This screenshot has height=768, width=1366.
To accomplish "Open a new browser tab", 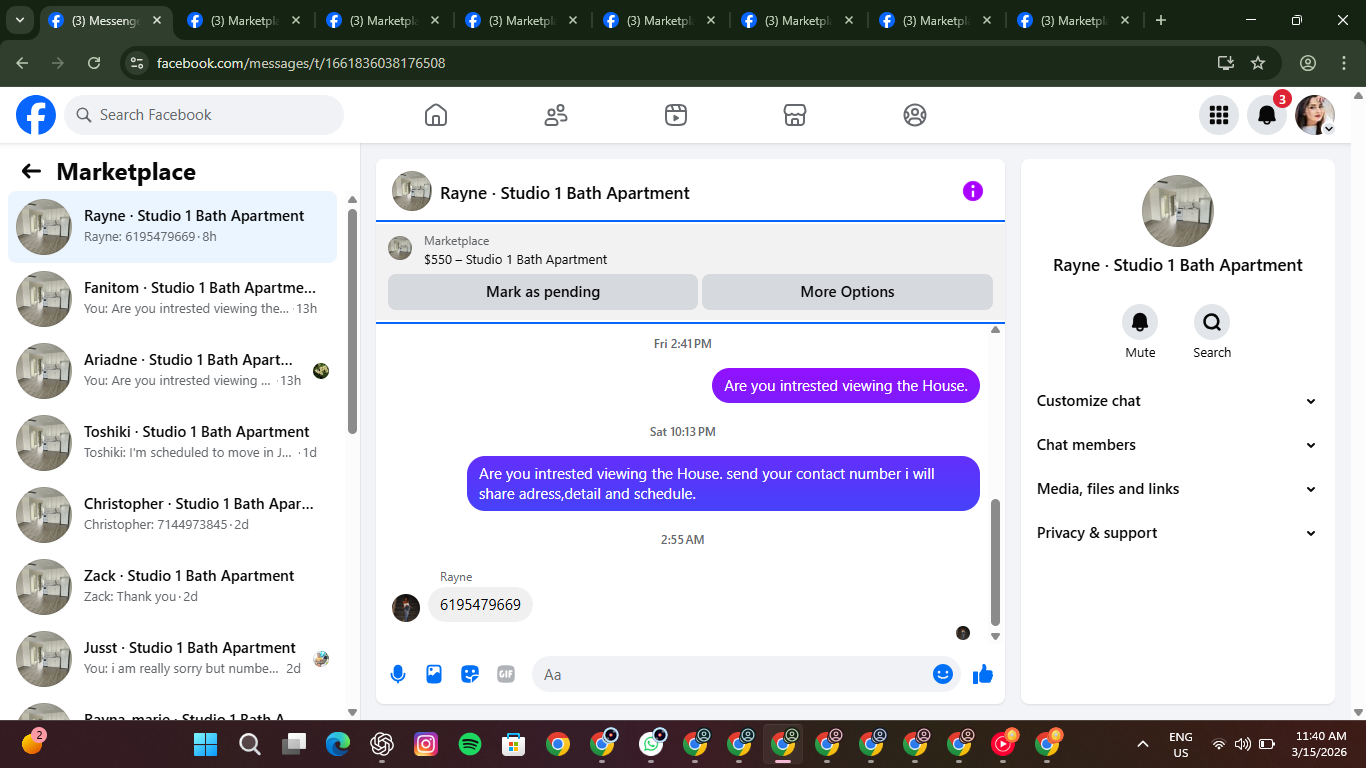I will point(1161,20).
